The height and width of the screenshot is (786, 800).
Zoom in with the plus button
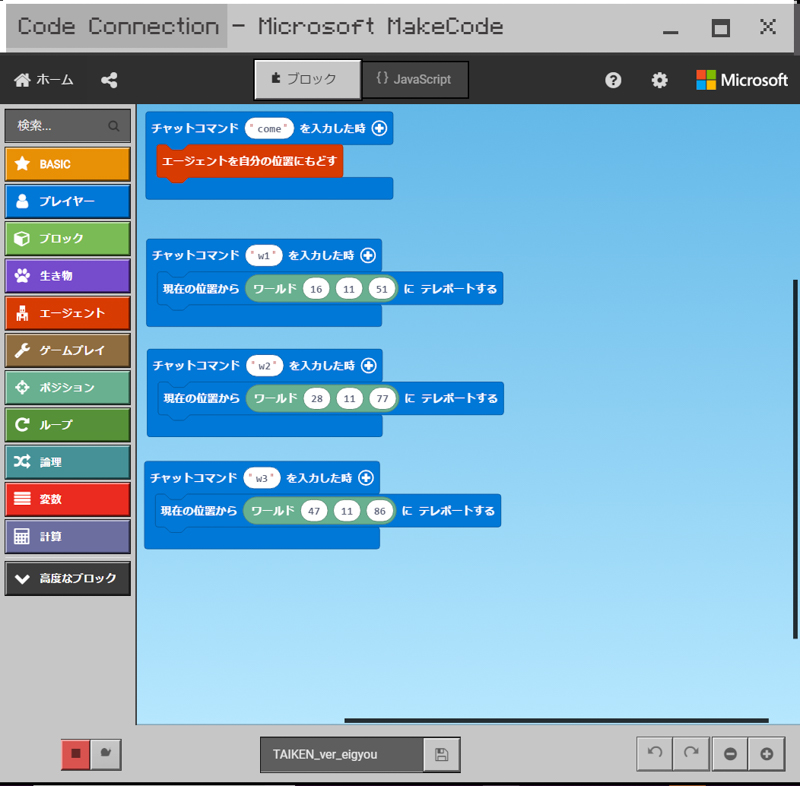coord(766,753)
